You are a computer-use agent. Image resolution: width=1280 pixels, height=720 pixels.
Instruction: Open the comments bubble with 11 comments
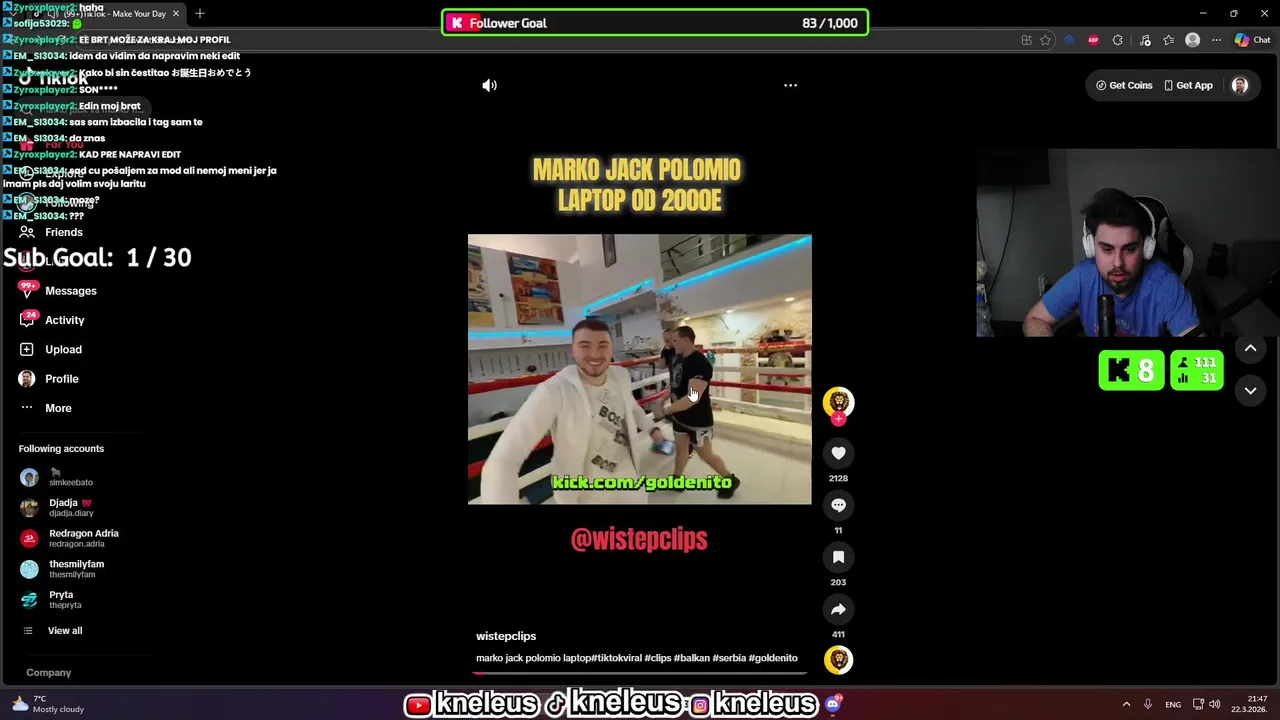pos(838,505)
